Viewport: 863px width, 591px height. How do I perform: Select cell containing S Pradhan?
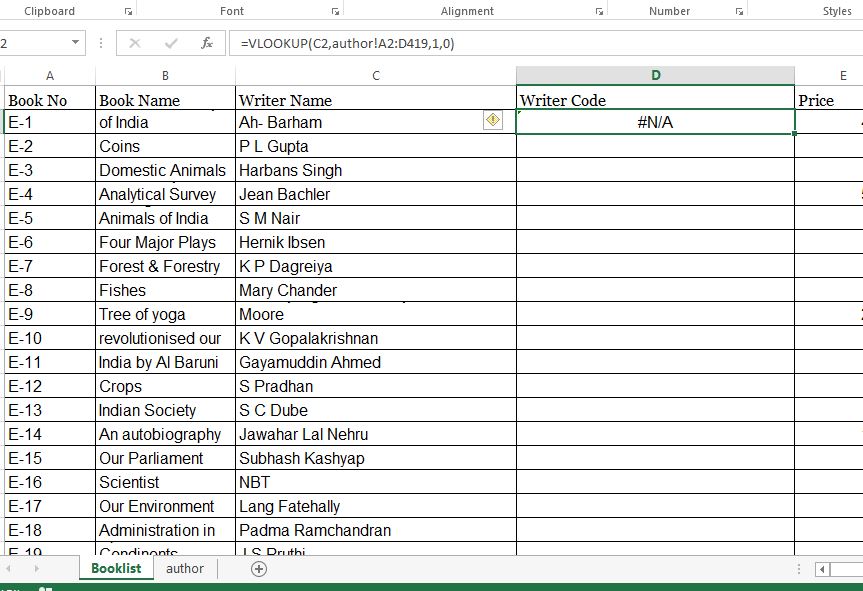tap(376, 386)
